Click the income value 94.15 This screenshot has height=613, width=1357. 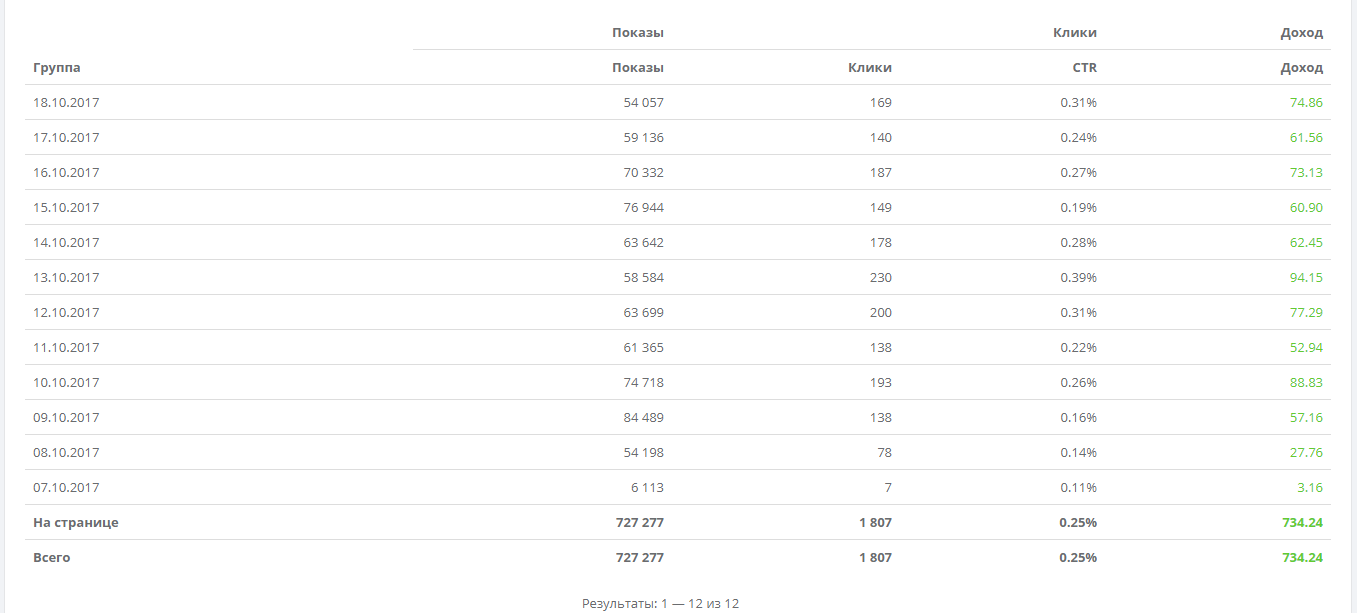(1306, 277)
